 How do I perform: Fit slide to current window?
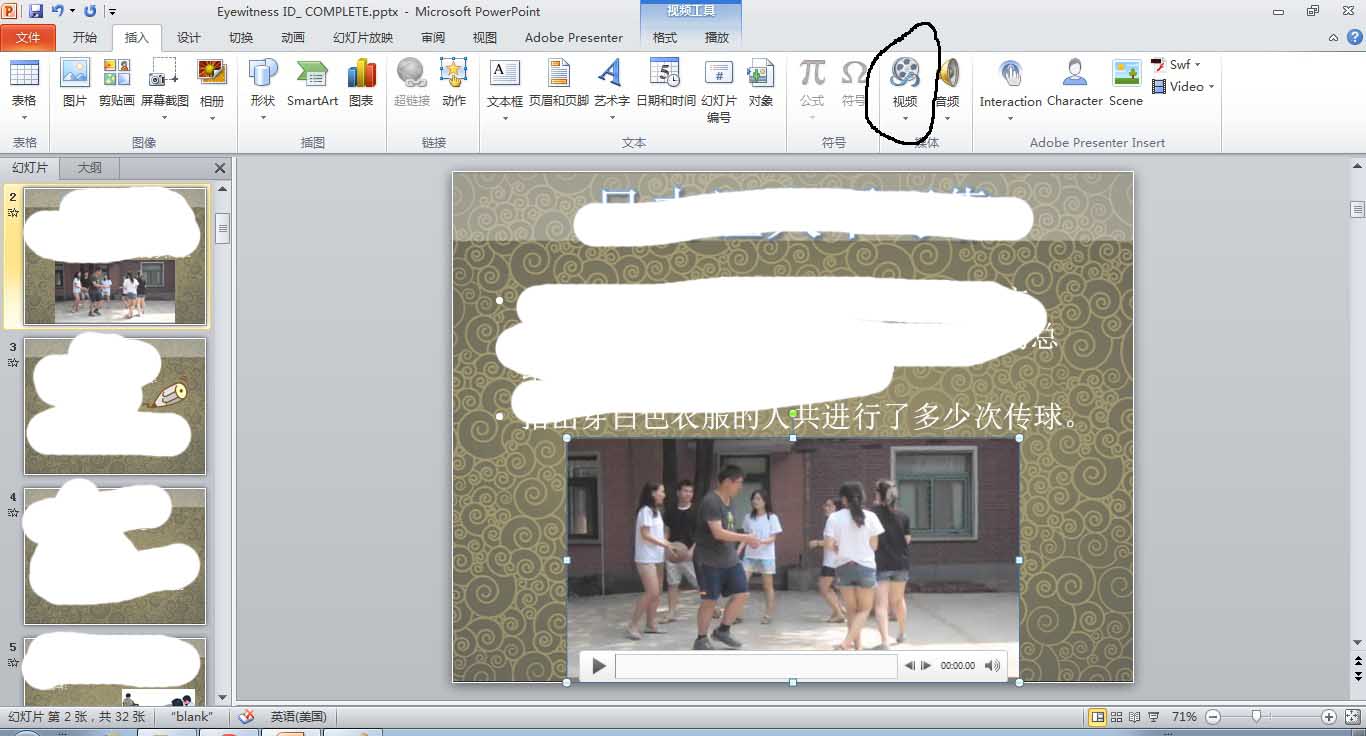pos(1351,717)
